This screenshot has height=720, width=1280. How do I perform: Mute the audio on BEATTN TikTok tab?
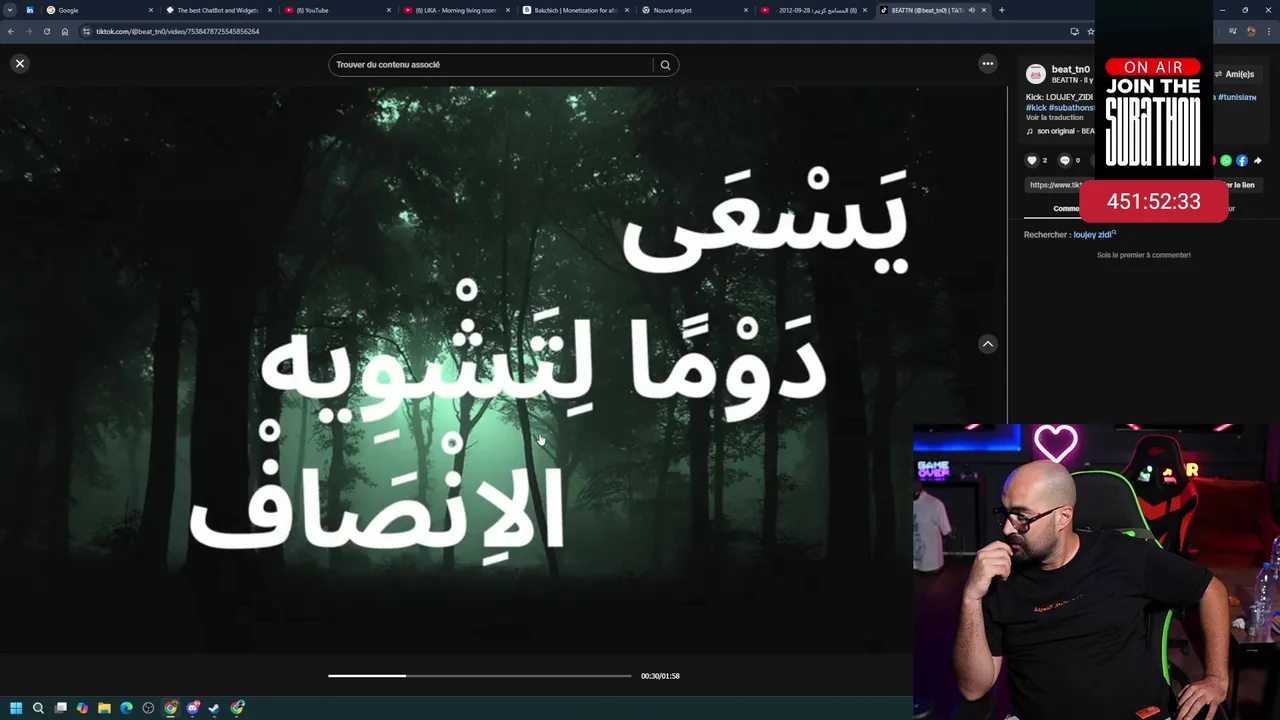click(971, 10)
